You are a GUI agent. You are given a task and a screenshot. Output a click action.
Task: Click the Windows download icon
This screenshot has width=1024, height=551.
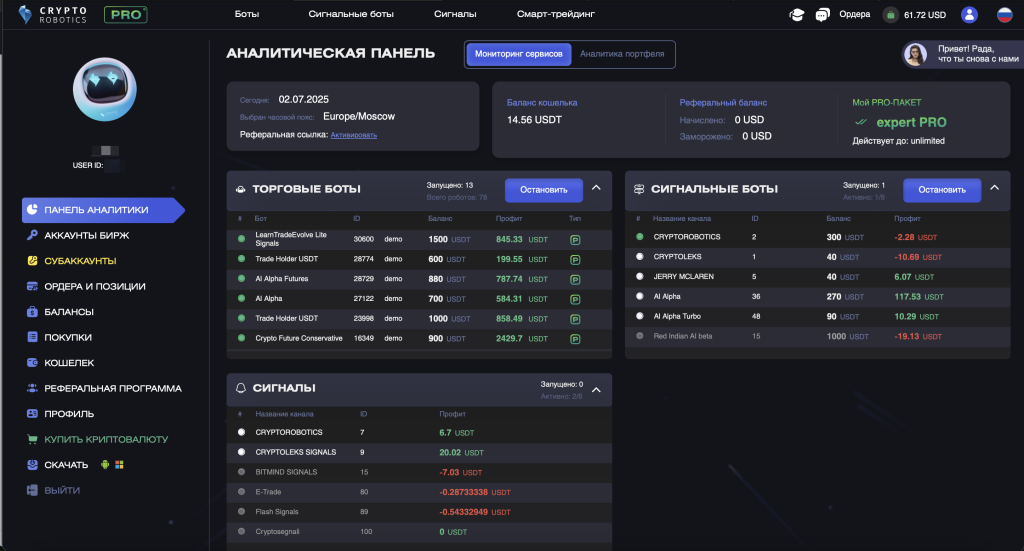[120, 465]
